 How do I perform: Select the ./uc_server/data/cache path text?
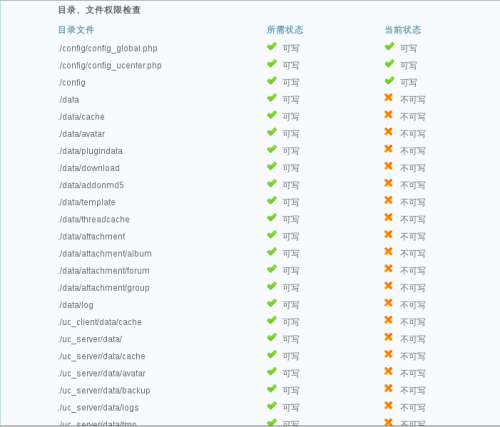[x=102, y=357]
